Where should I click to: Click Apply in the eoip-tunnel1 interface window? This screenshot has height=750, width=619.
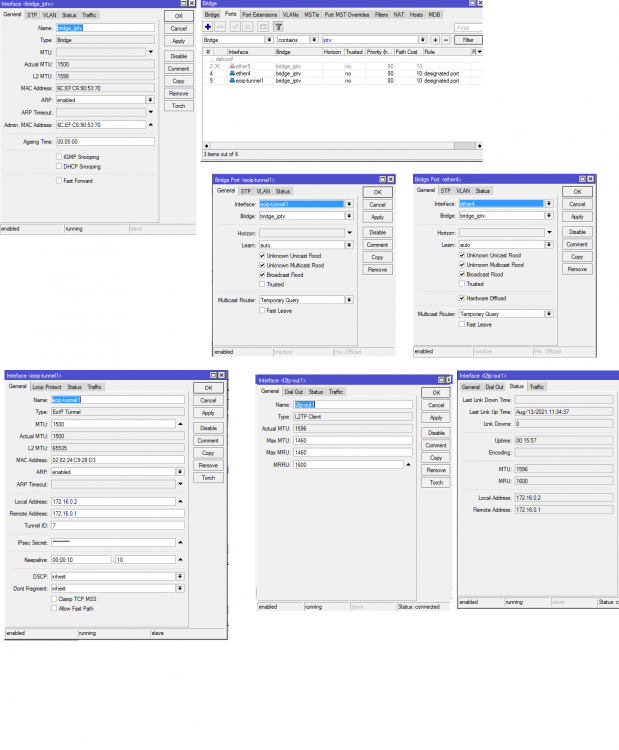(x=208, y=412)
